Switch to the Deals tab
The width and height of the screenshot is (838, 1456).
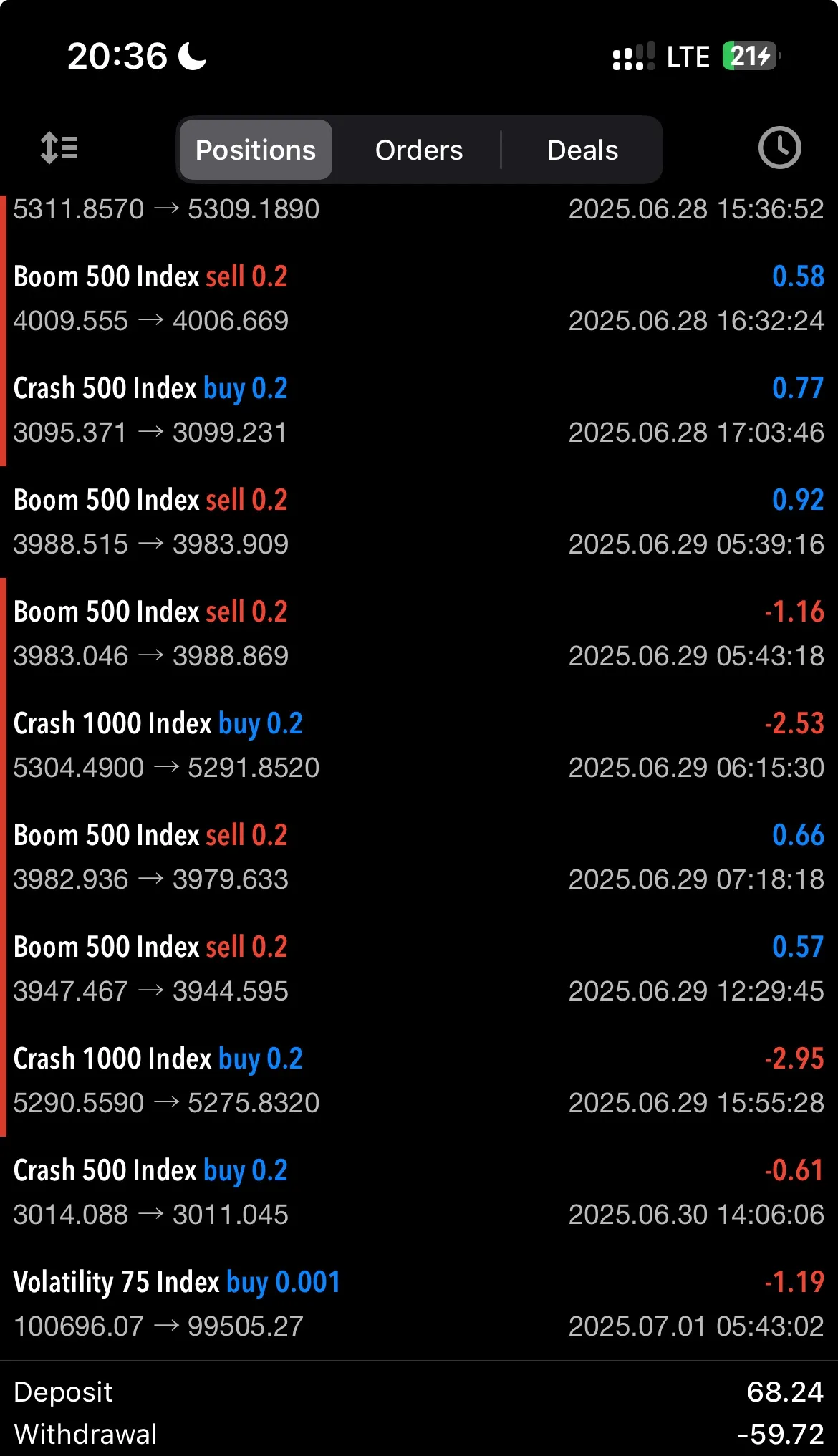coord(582,150)
